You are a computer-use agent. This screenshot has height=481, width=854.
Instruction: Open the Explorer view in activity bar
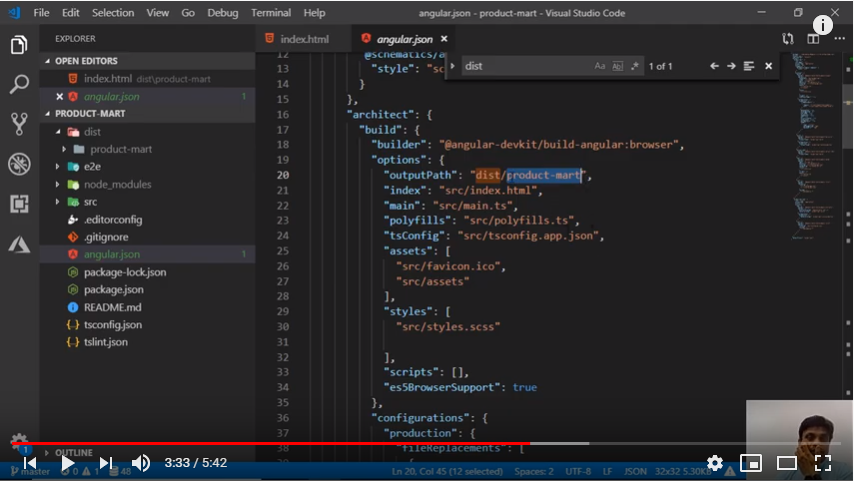pos(18,45)
